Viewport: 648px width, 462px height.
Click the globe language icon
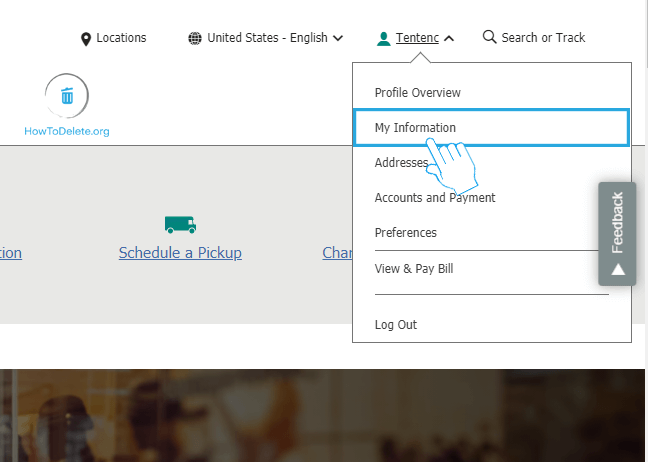pyautogui.click(x=194, y=38)
